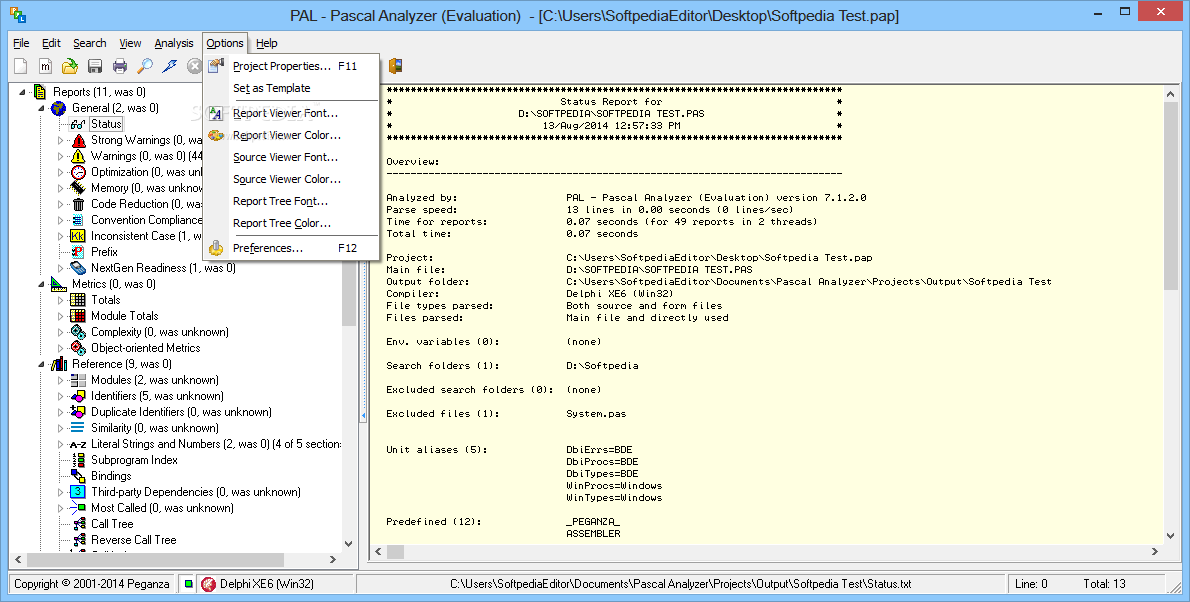
Task: Select Report Tree Font menu entry
Action: [291, 201]
